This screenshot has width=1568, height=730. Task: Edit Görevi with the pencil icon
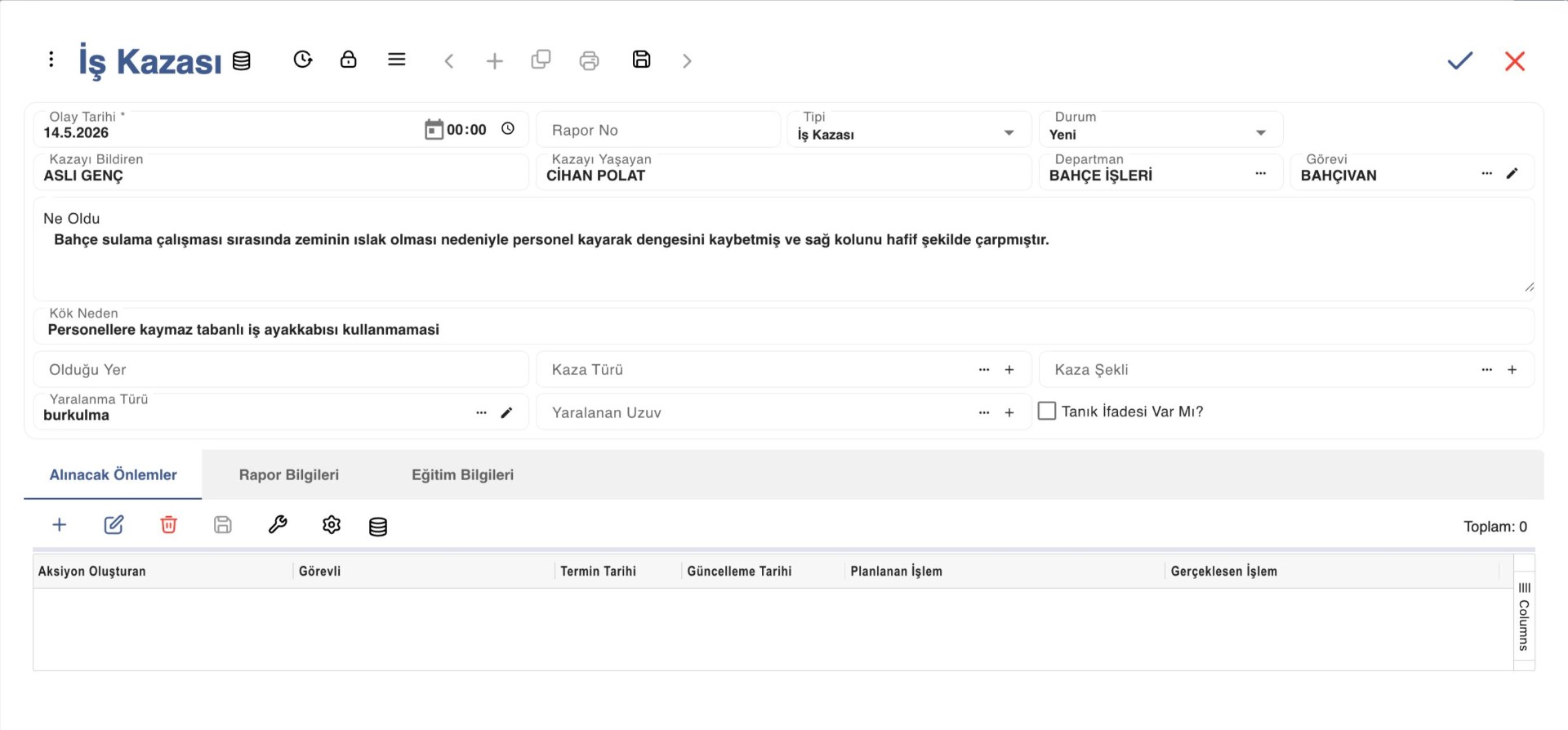(x=1512, y=173)
